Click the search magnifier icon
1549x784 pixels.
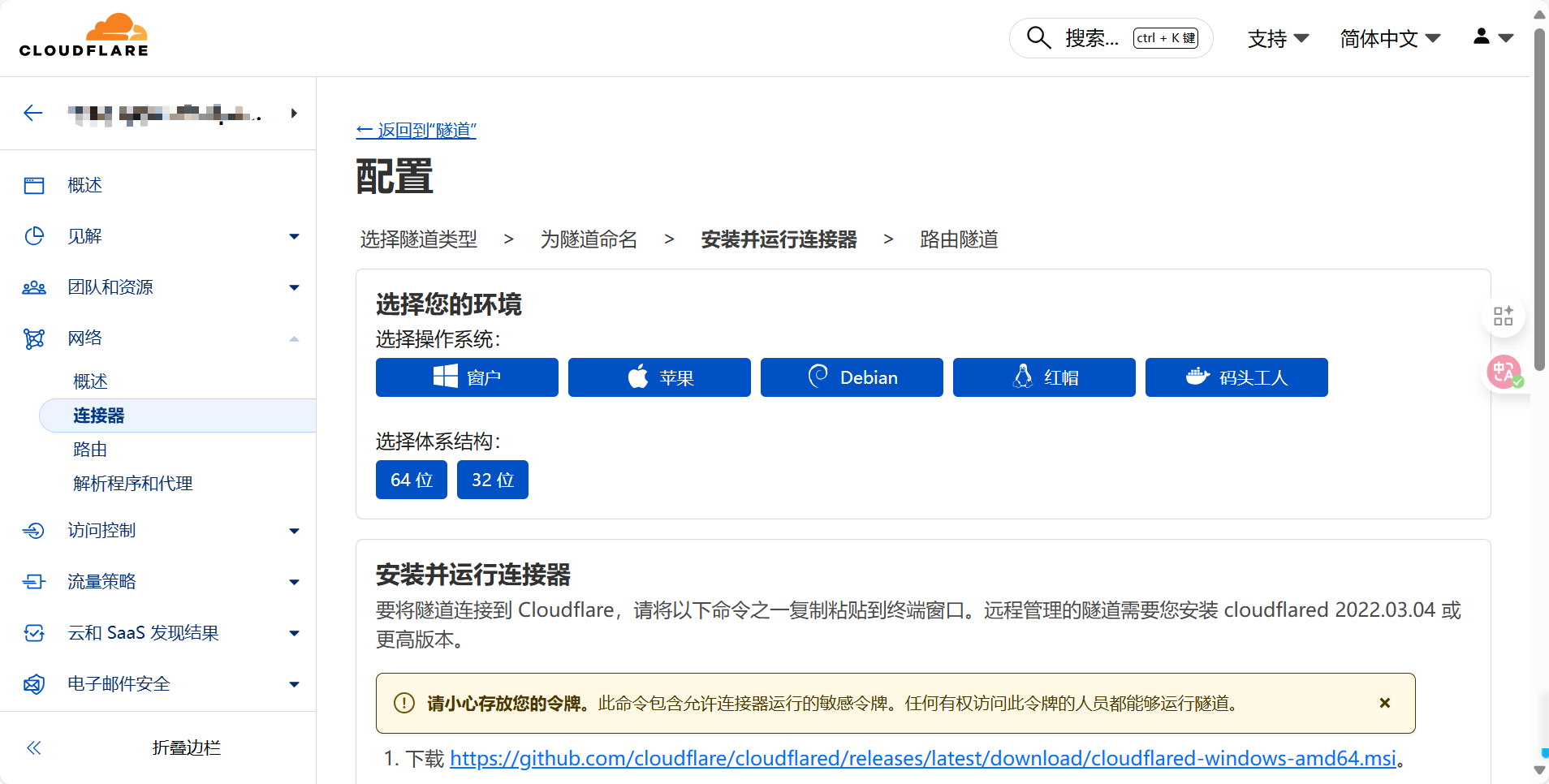[x=1038, y=37]
